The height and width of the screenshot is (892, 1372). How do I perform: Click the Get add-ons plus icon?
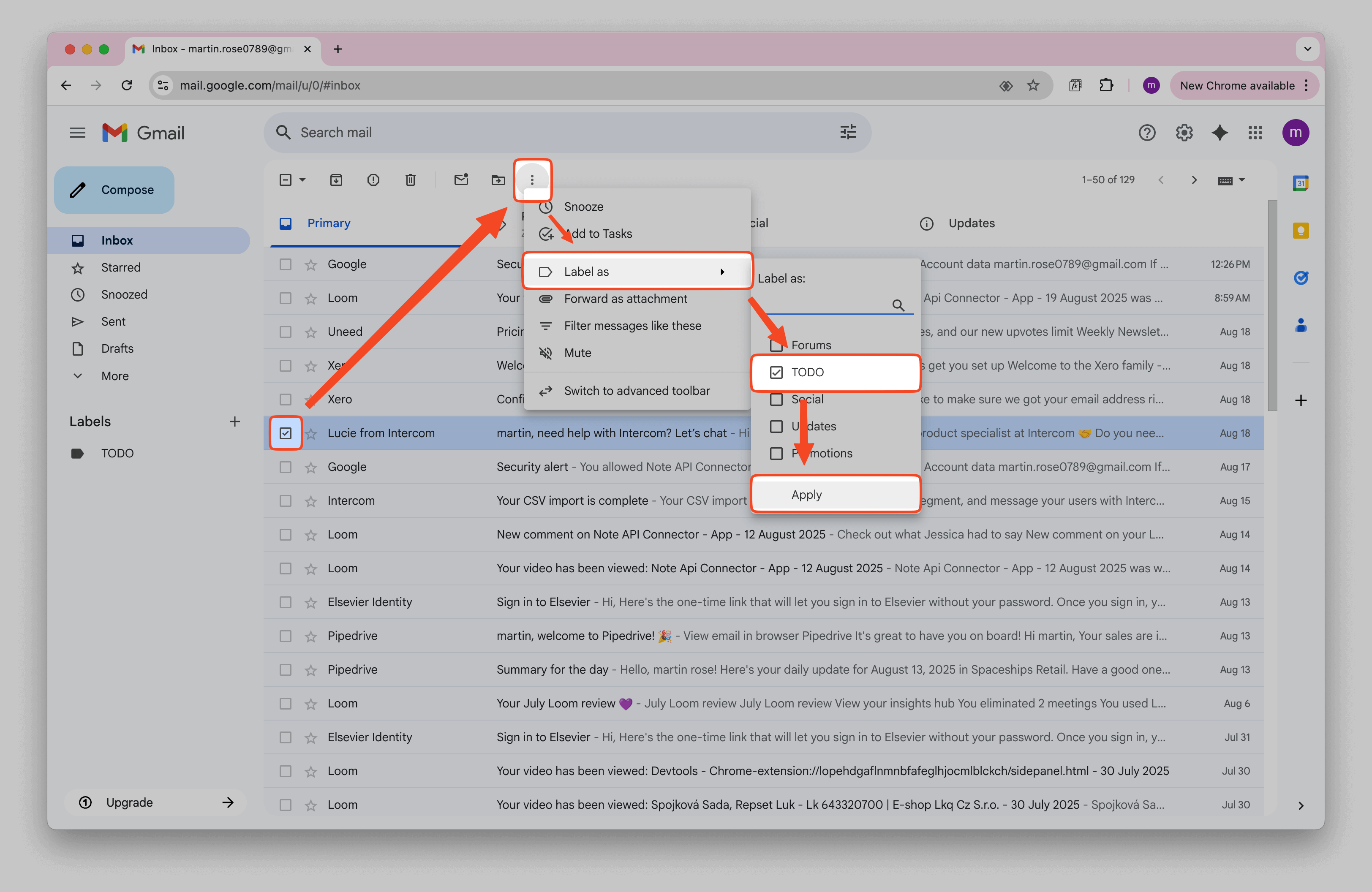[x=1301, y=400]
